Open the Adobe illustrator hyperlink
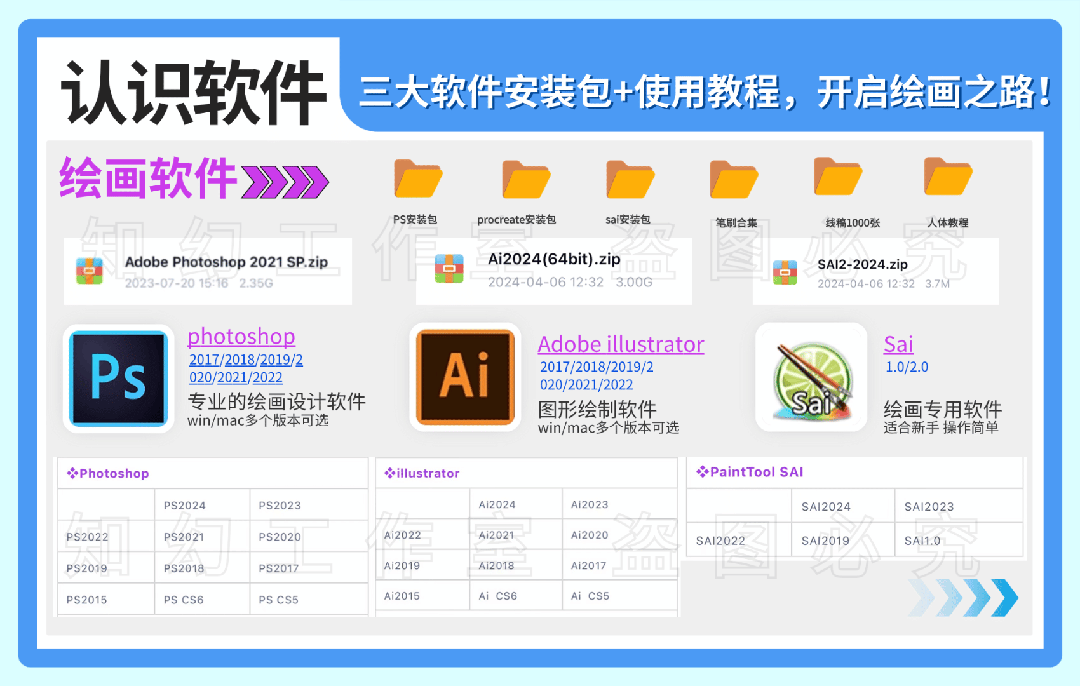The image size is (1080, 686). [x=621, y=344]
